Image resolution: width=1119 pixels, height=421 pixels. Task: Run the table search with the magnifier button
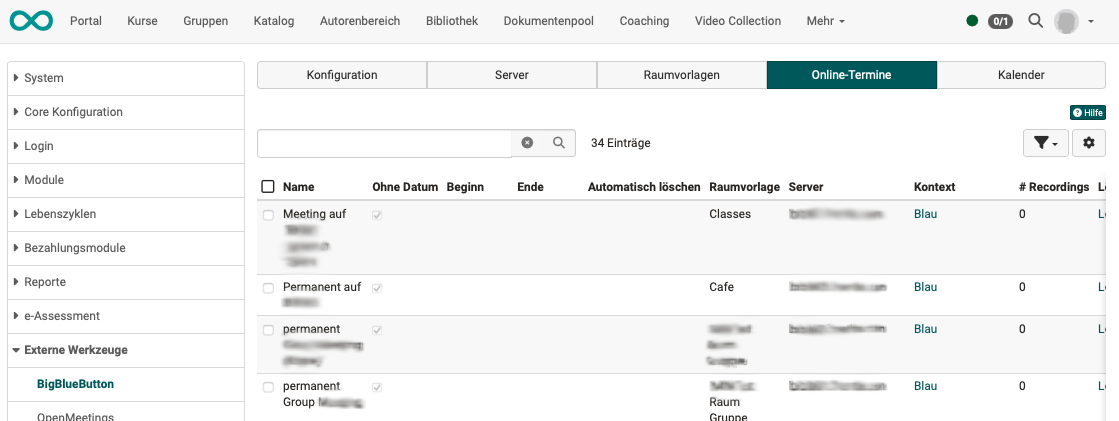pos(560,143)
